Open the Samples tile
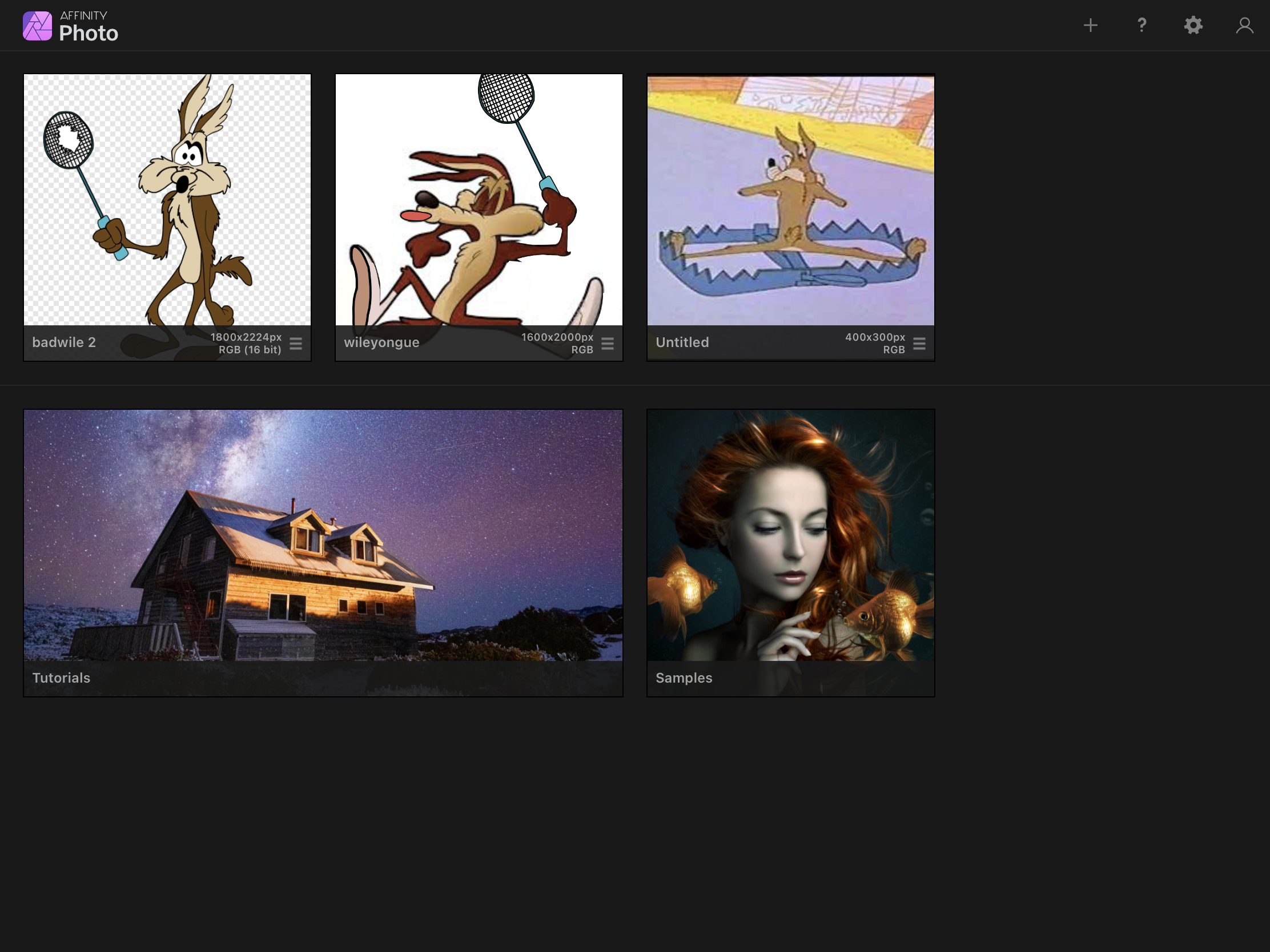This screenshot has height=952, width=1270. click(790, 552)
